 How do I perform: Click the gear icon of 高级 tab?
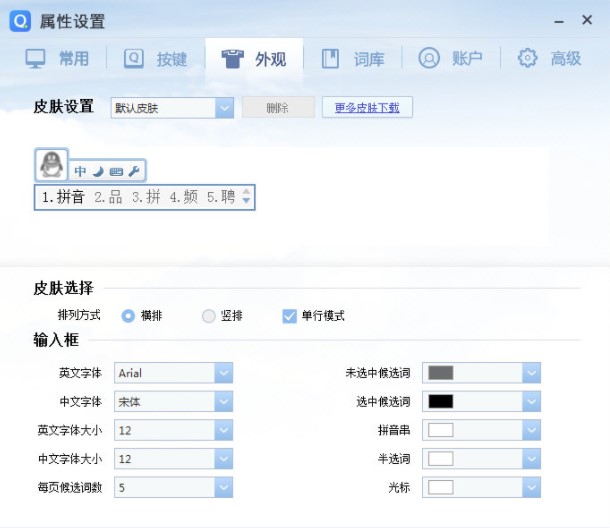pyautogui.click(x=527, y=58)
